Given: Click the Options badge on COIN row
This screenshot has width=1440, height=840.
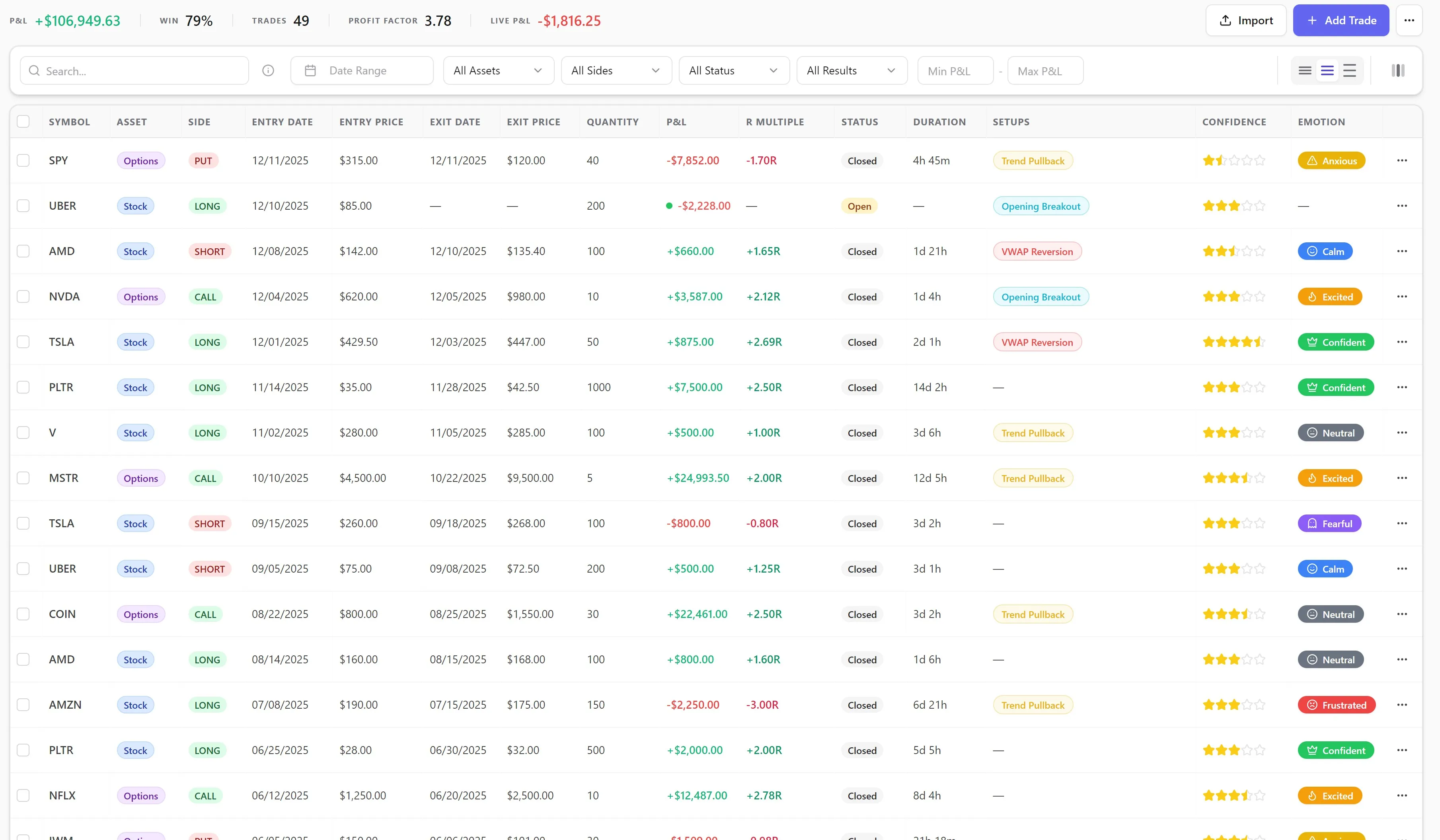Looking at the screenshot, I should [x=140, y=614].
